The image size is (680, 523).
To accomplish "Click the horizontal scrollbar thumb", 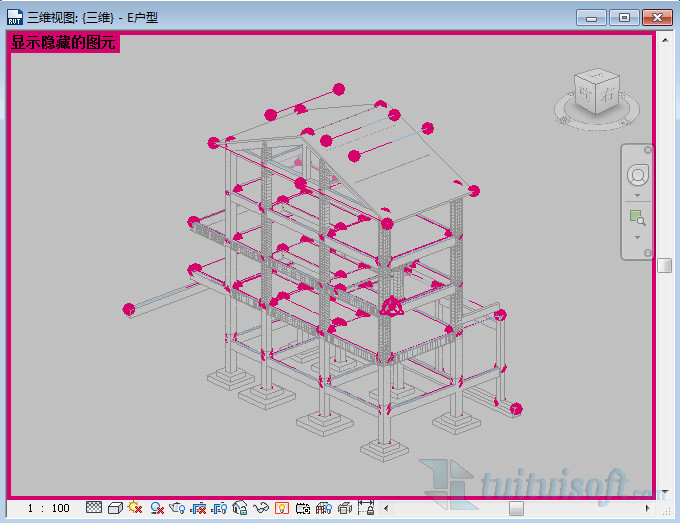I will click(516, 508).
